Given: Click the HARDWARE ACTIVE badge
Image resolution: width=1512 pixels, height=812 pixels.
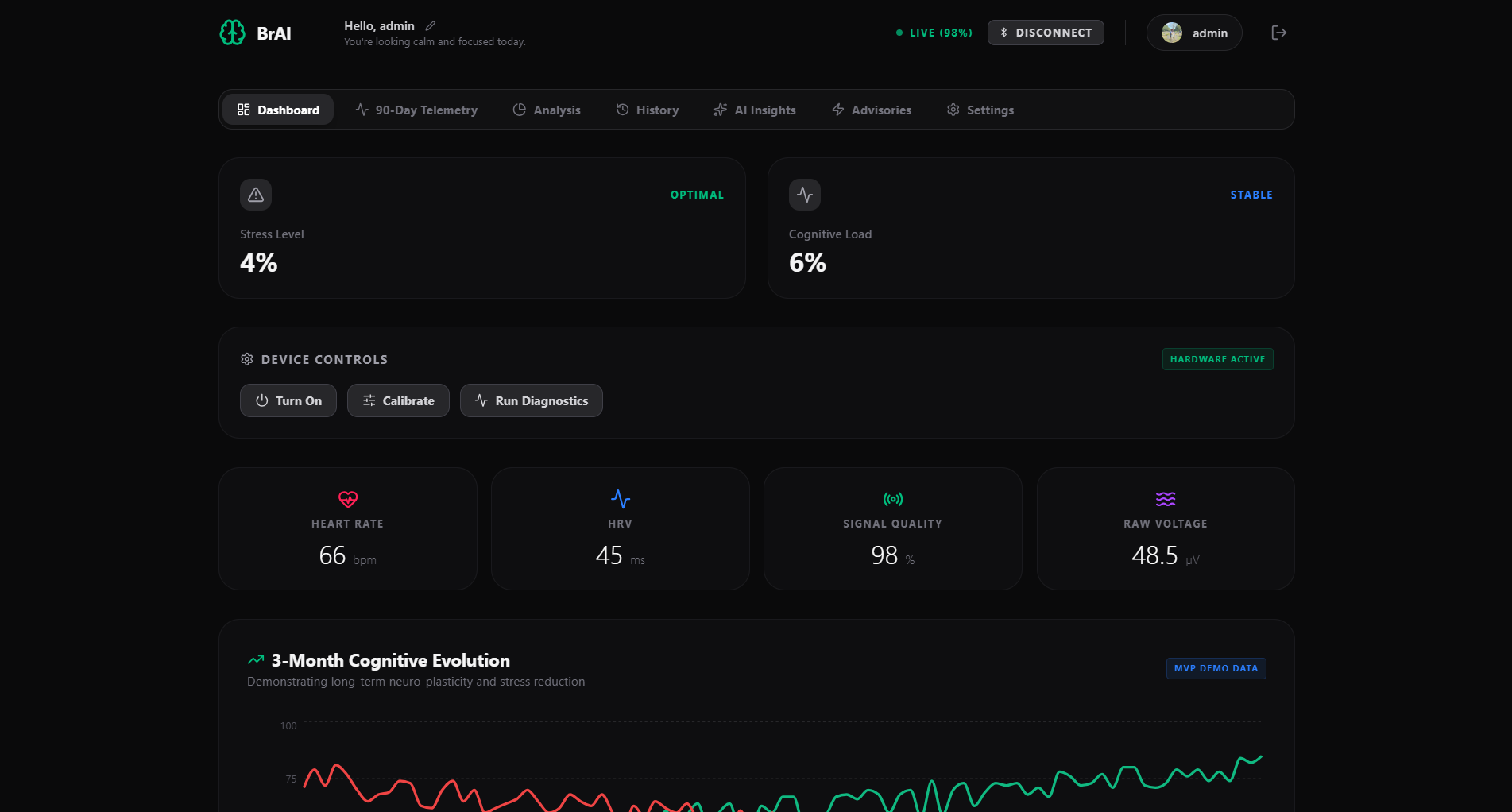Looking at the screenshot, I should pos(1217,359).
